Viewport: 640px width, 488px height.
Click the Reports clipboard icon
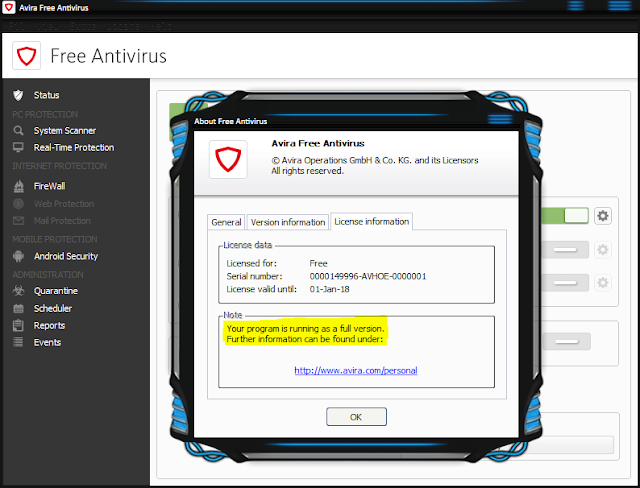pos(18,325)
